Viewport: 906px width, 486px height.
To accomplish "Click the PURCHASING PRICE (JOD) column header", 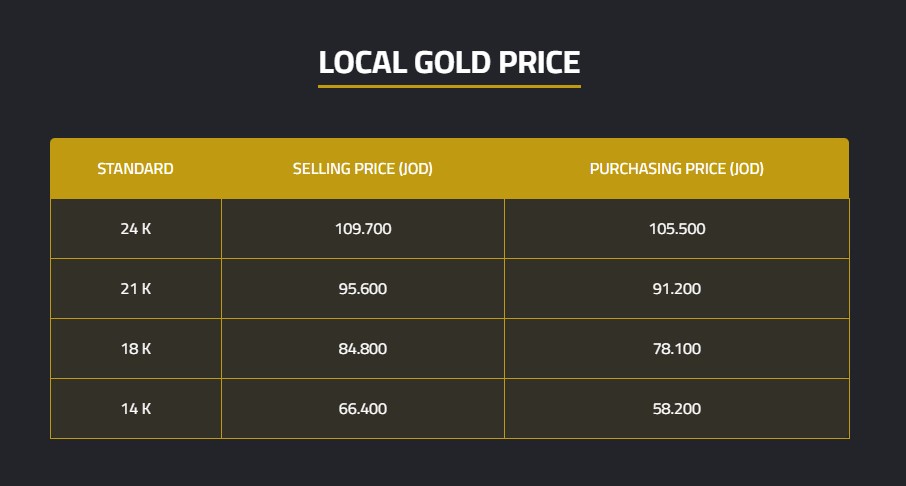I will click(676, 169).
